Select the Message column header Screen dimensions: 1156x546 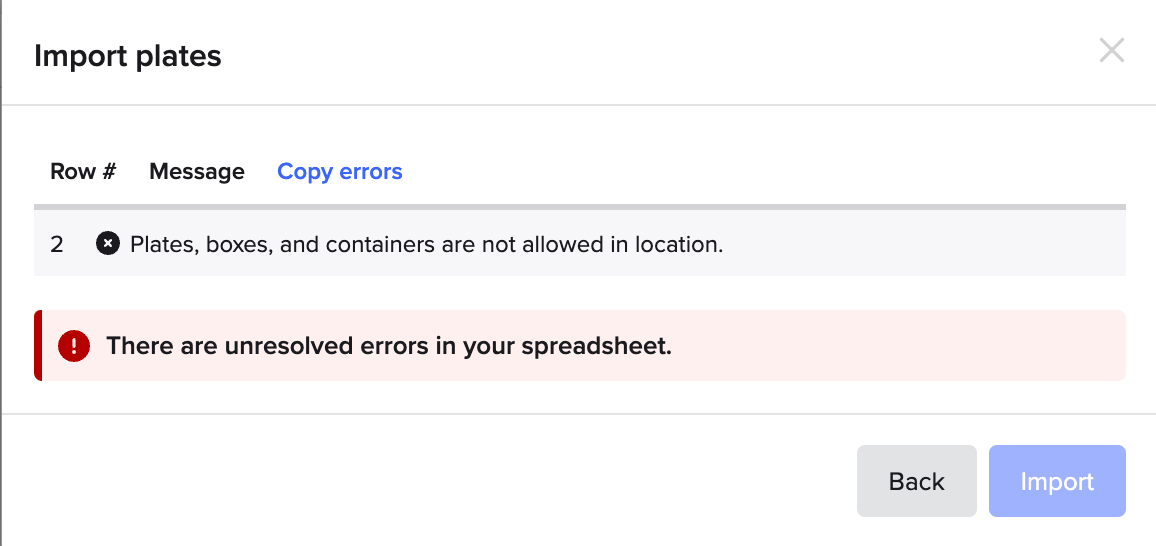click(197, 172)
